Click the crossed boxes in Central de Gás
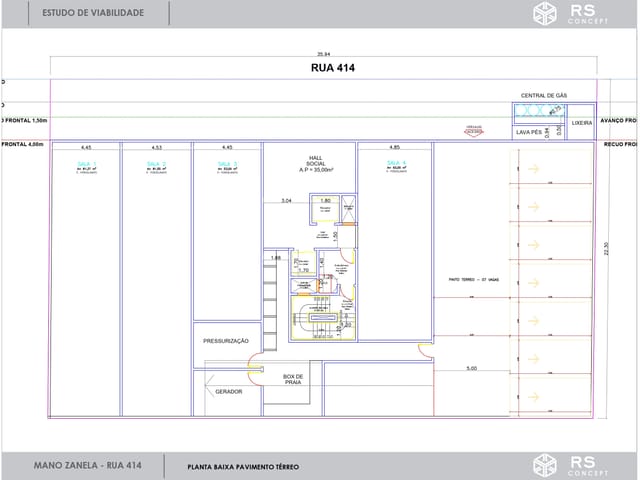This screenshot has height=480, width=640. (x=532, y=110)
